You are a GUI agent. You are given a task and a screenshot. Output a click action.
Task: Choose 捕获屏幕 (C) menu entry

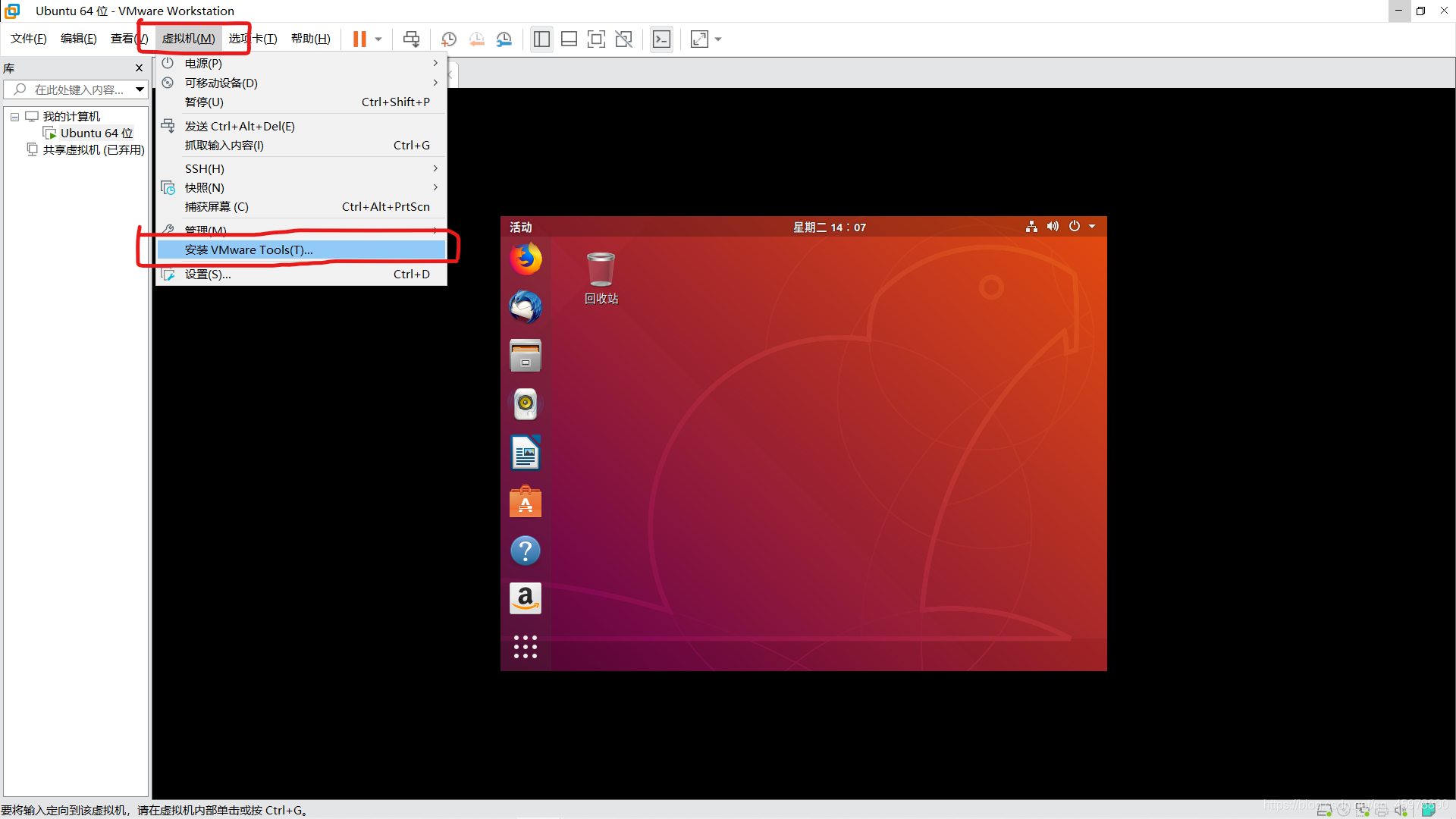(301, 206)
